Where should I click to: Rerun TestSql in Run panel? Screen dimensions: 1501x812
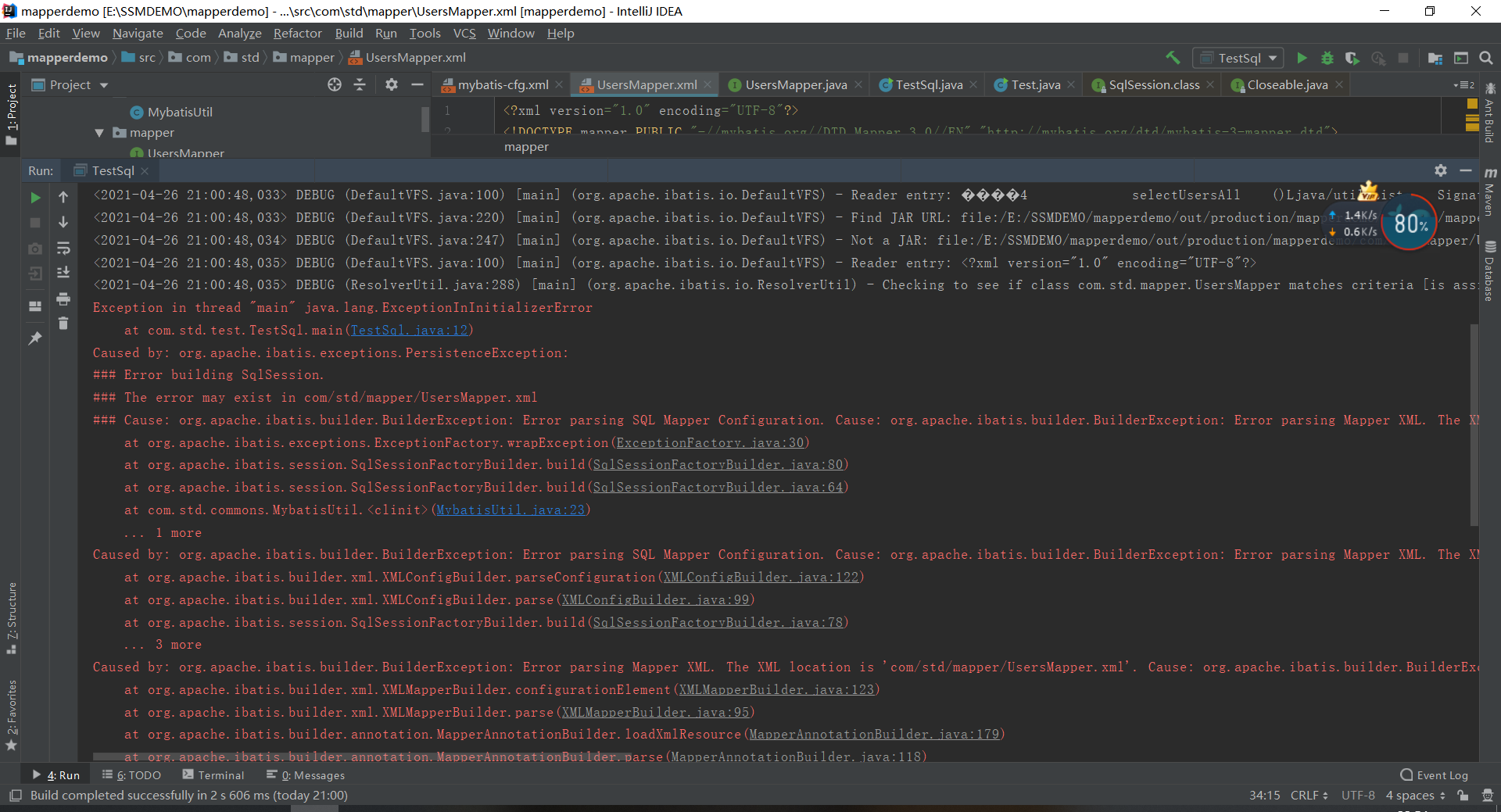pyautogui.click(x=35, y=198)
